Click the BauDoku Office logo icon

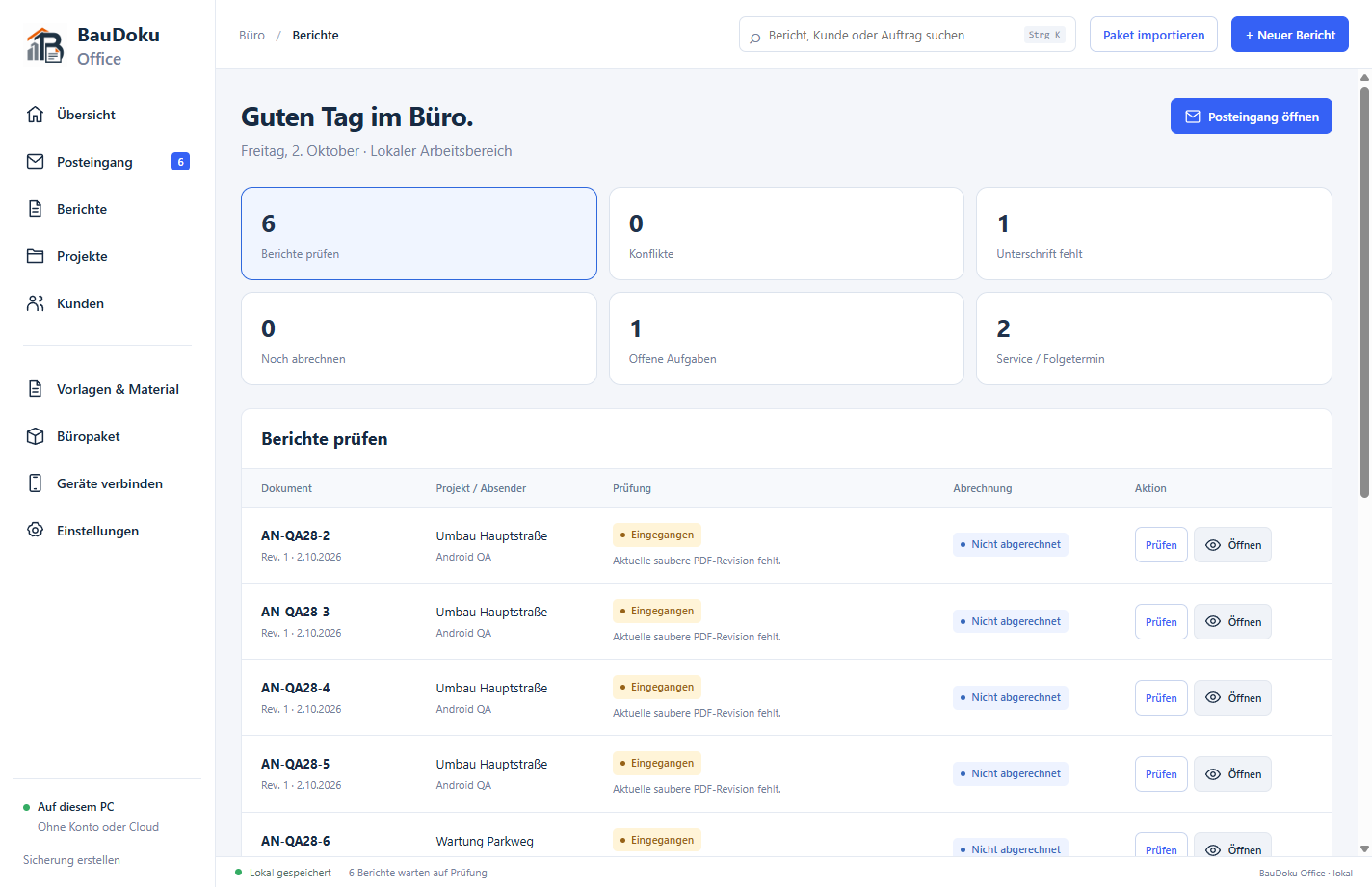(44, 45)
